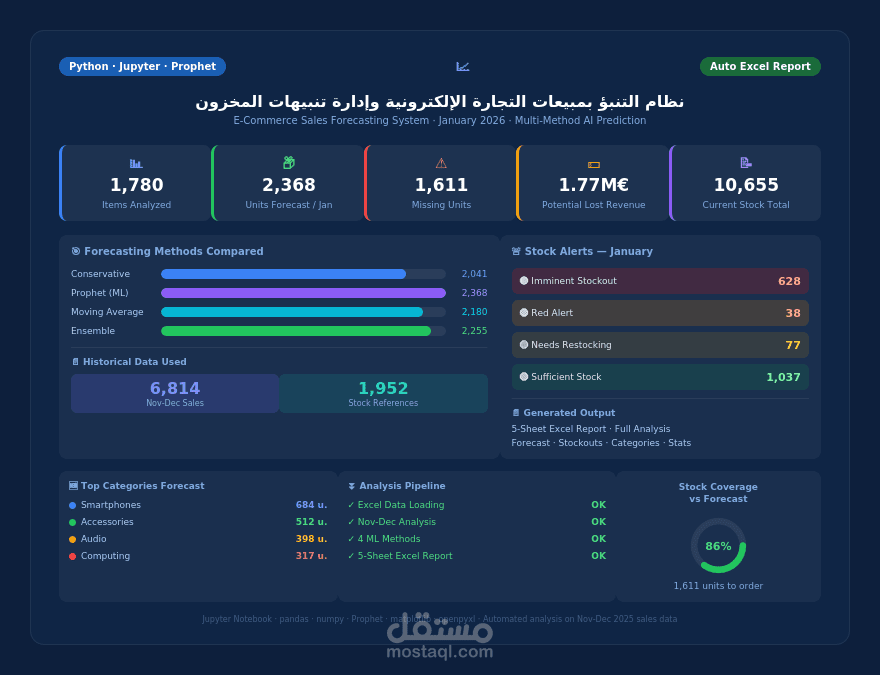880x675 pixels.
Task: Click Audio 398 u. value
Action: (x=311, y=539)
